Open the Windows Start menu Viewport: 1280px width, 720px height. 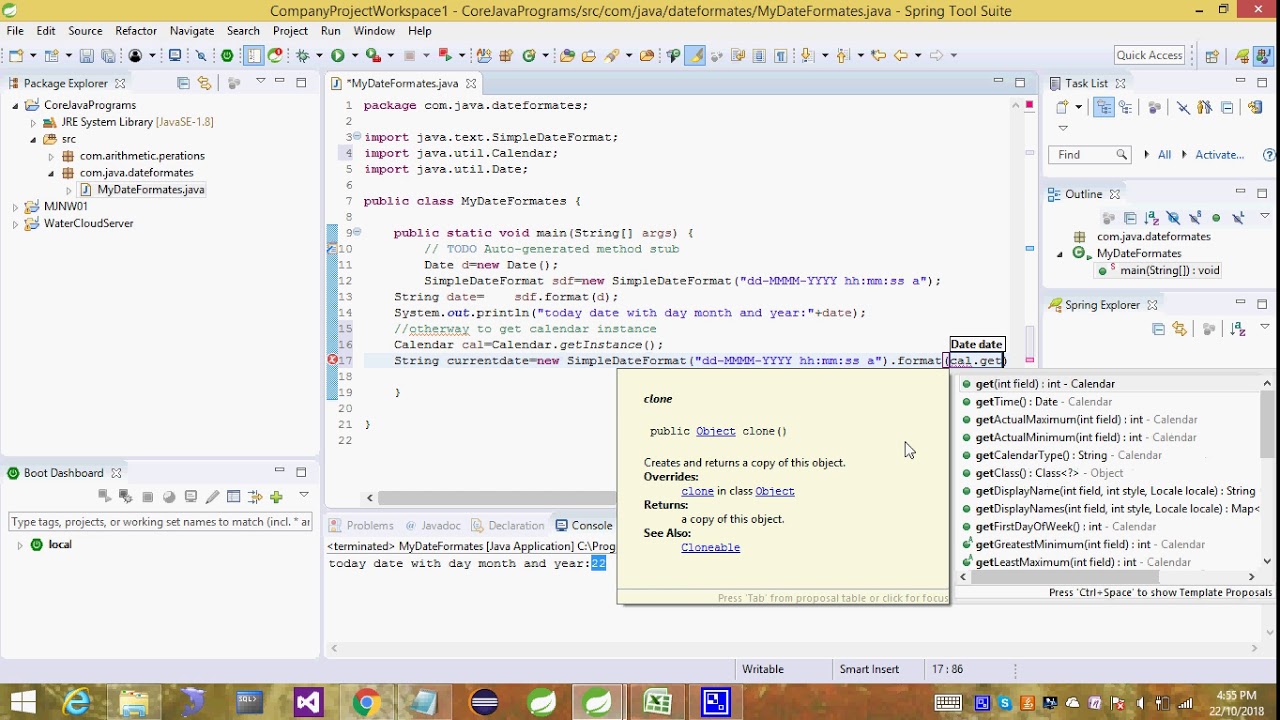pos(22,703)
